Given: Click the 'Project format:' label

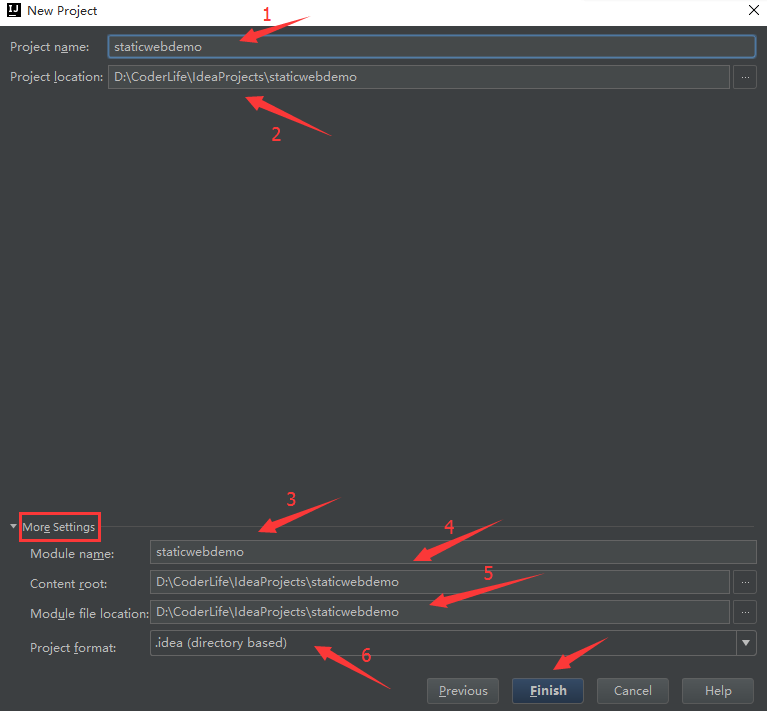Looking at the screenshot, I should [x=73, y=648].
